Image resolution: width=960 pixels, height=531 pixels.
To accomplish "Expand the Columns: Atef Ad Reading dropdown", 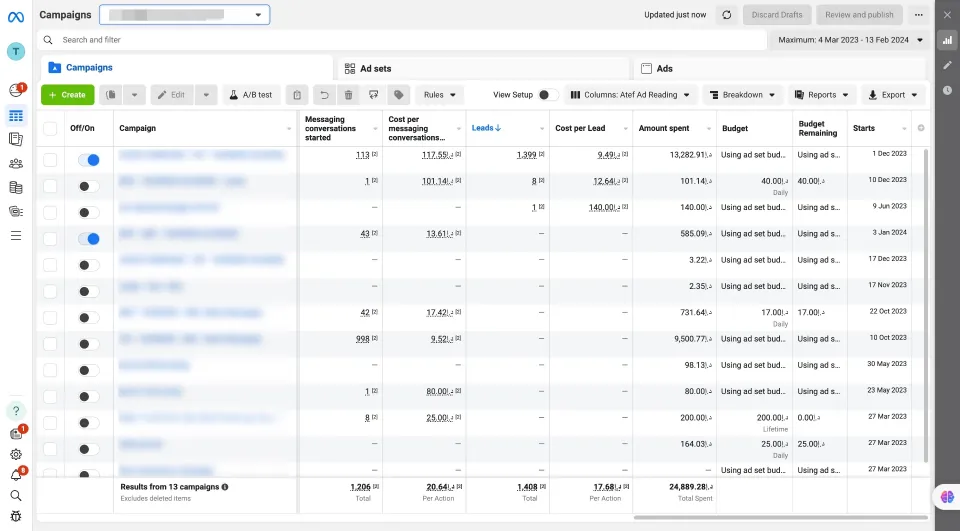I will (x=630, y=95).
